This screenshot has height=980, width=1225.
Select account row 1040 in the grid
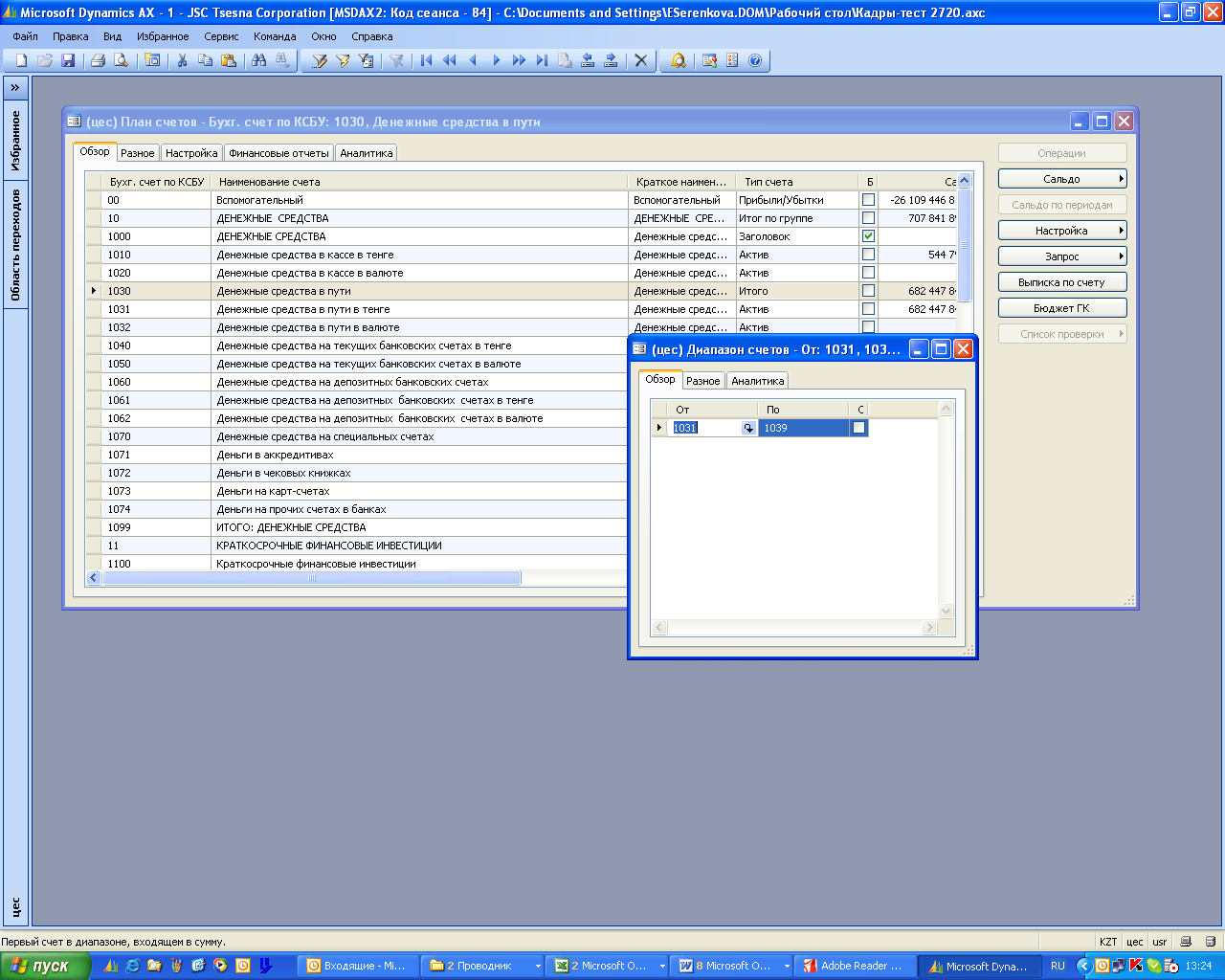coord(356,345)
